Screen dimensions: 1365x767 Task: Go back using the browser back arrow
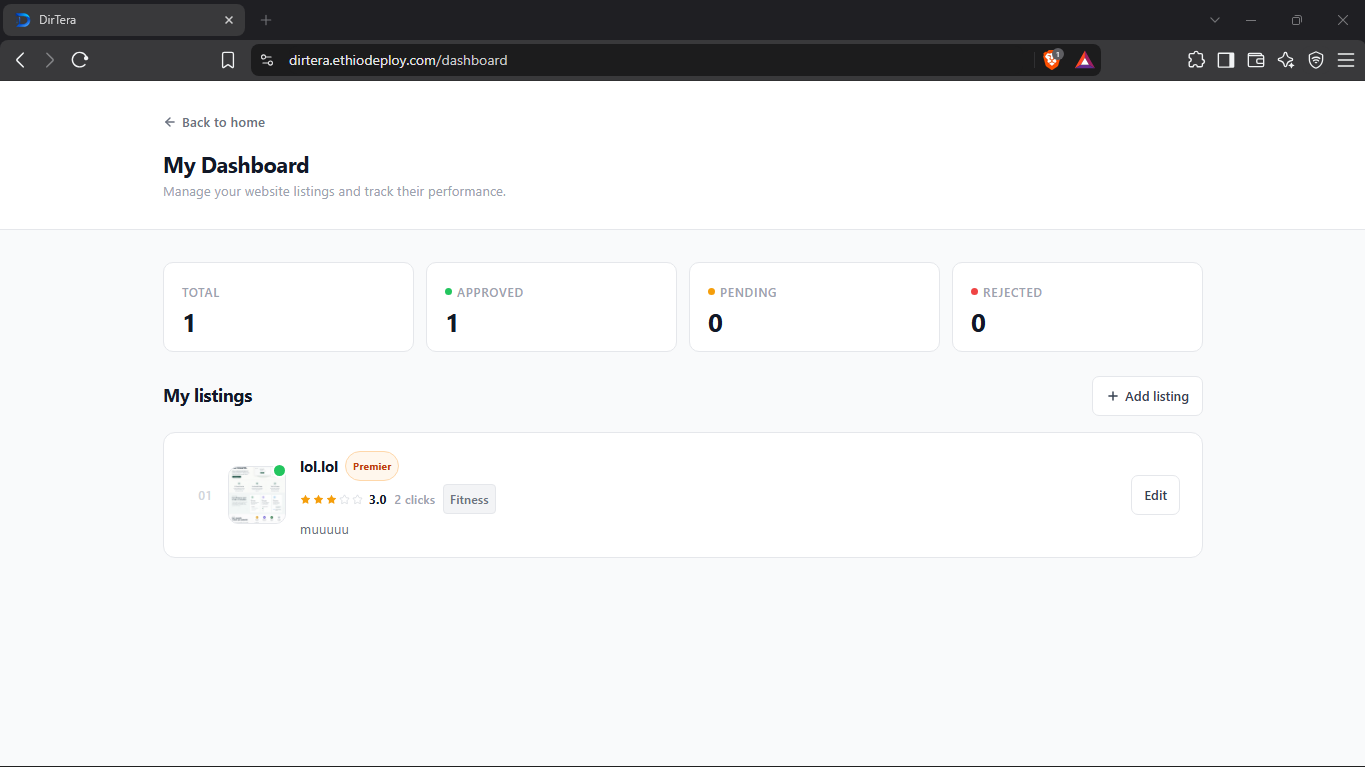click(x=20, y=60)
